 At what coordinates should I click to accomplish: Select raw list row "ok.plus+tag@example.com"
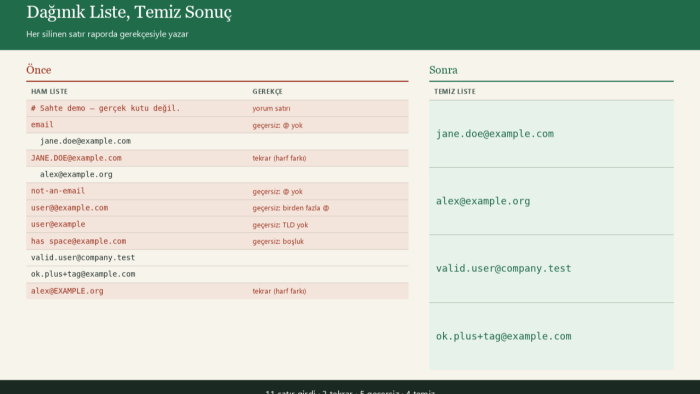pos(217,274)
